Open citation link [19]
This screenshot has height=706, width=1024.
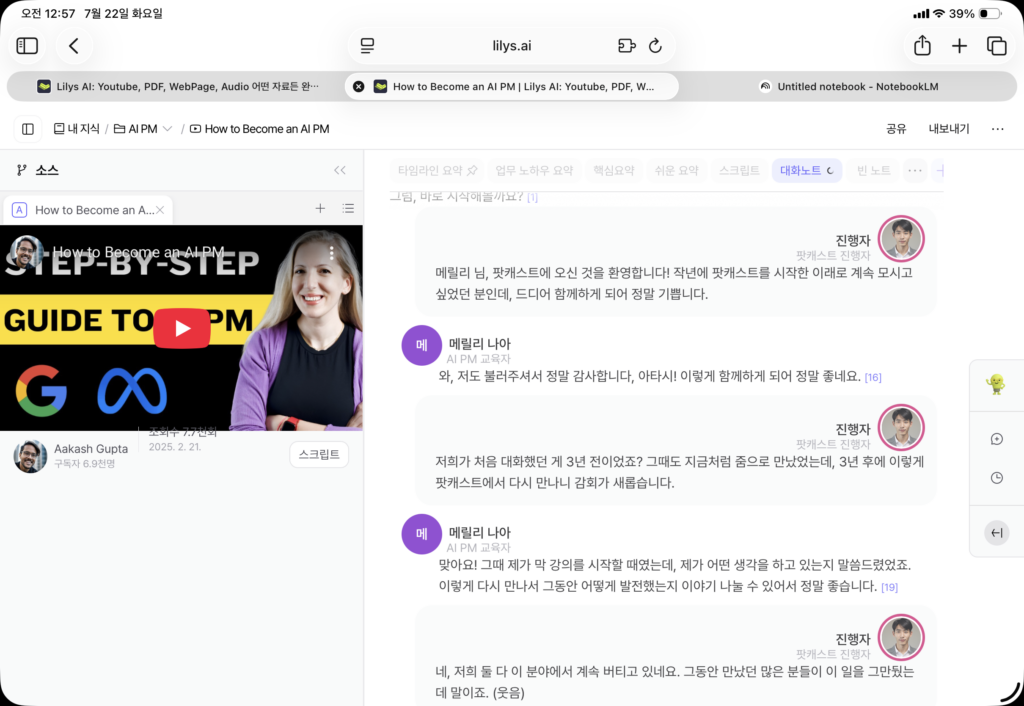coord(889,587)
